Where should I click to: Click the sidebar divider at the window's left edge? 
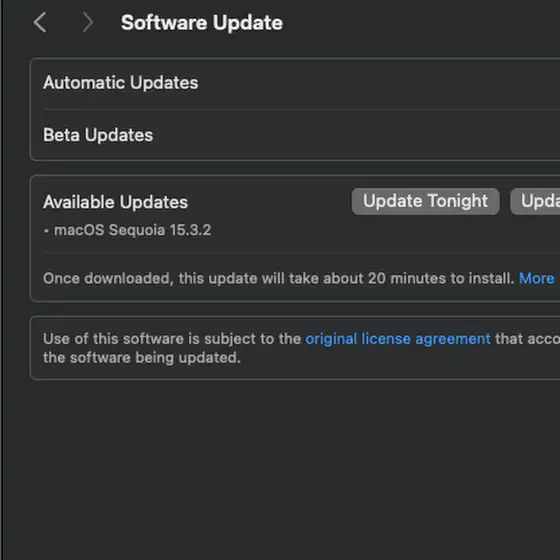pos(2,280)
